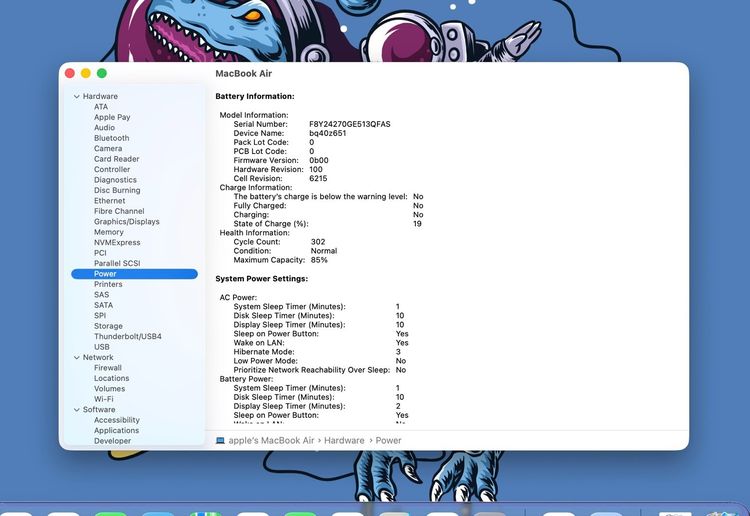The image size is (750, 516).
Task: Click the AC Power Hibernate Mode value 3
Action: 398,352
